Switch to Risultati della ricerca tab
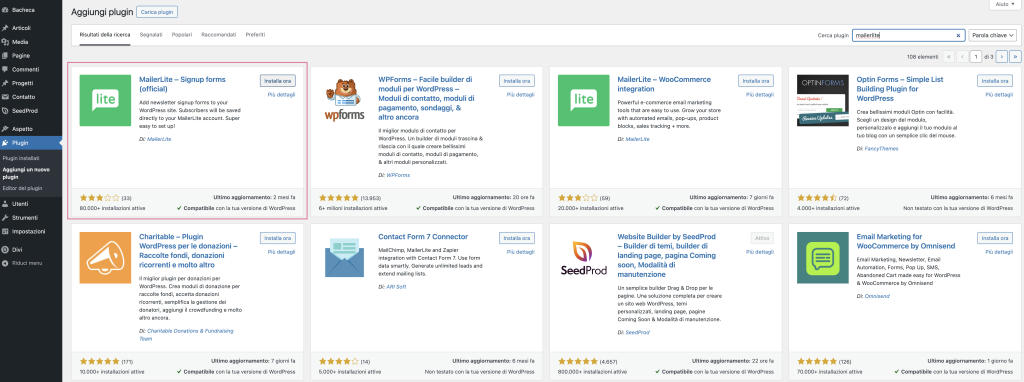Screen dimensions: 1024x382 pos(105,34)
